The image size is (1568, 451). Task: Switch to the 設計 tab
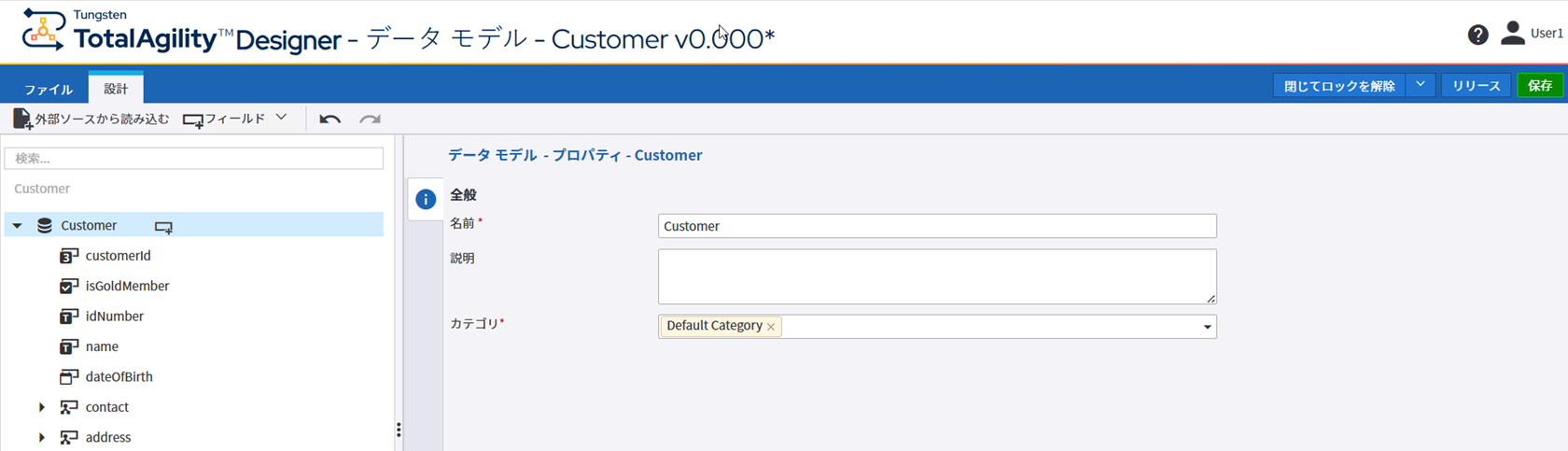pos(116,89)
